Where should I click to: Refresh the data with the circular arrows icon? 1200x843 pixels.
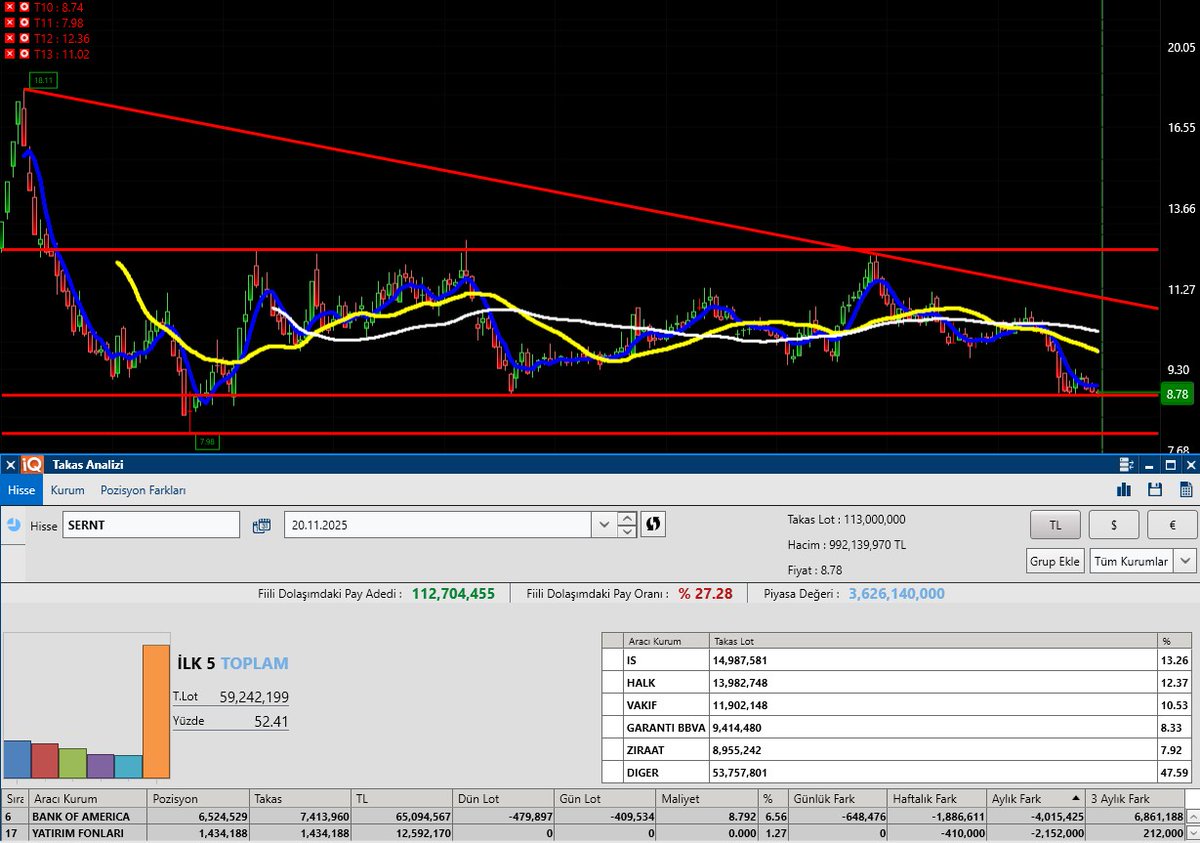(x=653, y=524)
